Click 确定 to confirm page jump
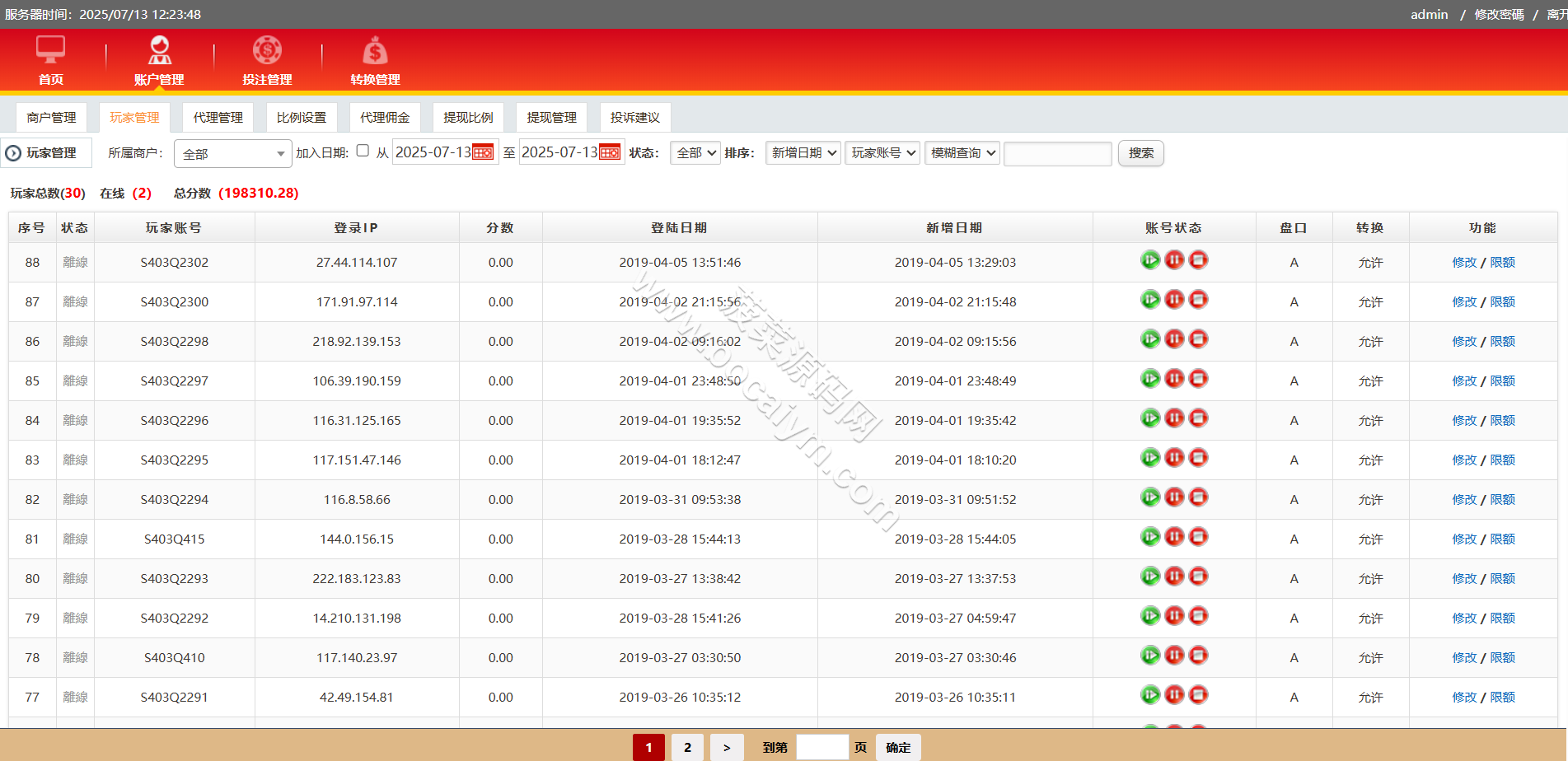This screenshot has height=761, width=1568. click(898, 747)
